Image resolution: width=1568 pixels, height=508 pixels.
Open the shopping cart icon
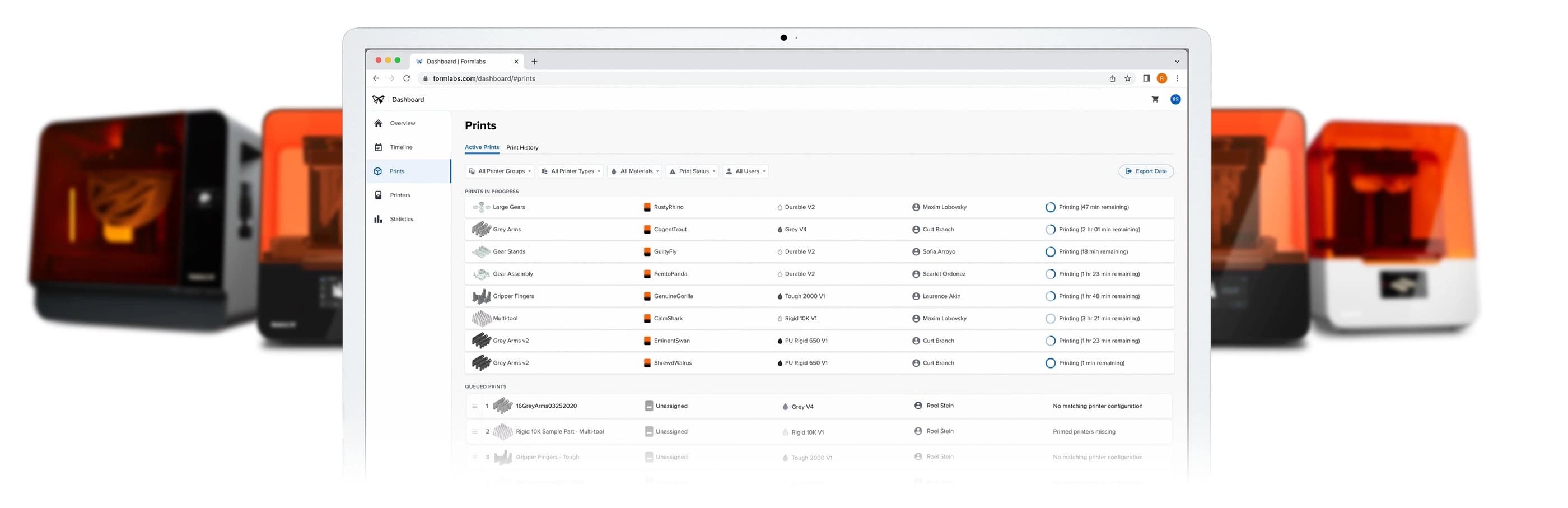point(1155,99)
